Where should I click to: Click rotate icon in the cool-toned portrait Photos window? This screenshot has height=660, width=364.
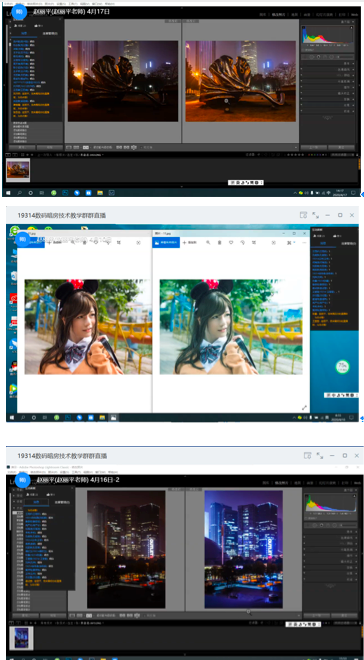click(242, 243)
